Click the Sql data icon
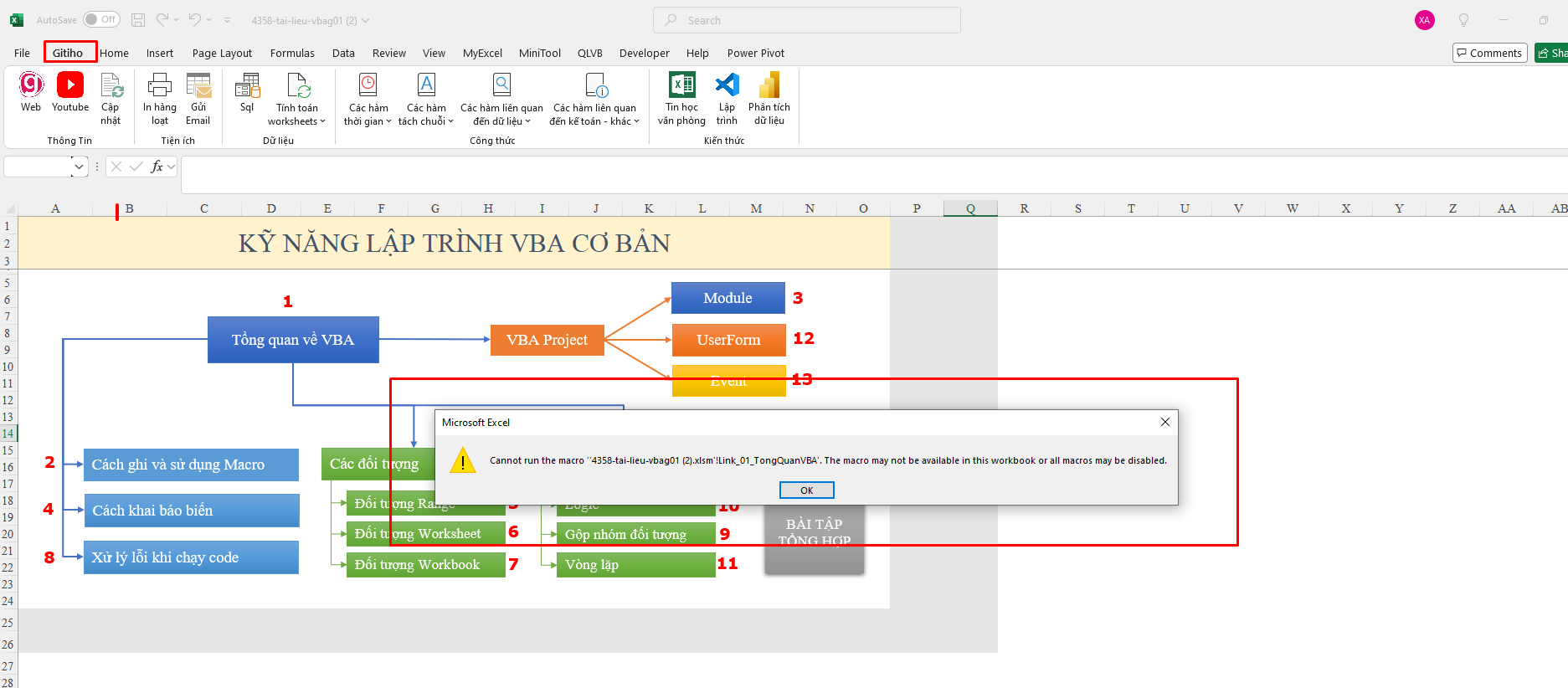 247,86
